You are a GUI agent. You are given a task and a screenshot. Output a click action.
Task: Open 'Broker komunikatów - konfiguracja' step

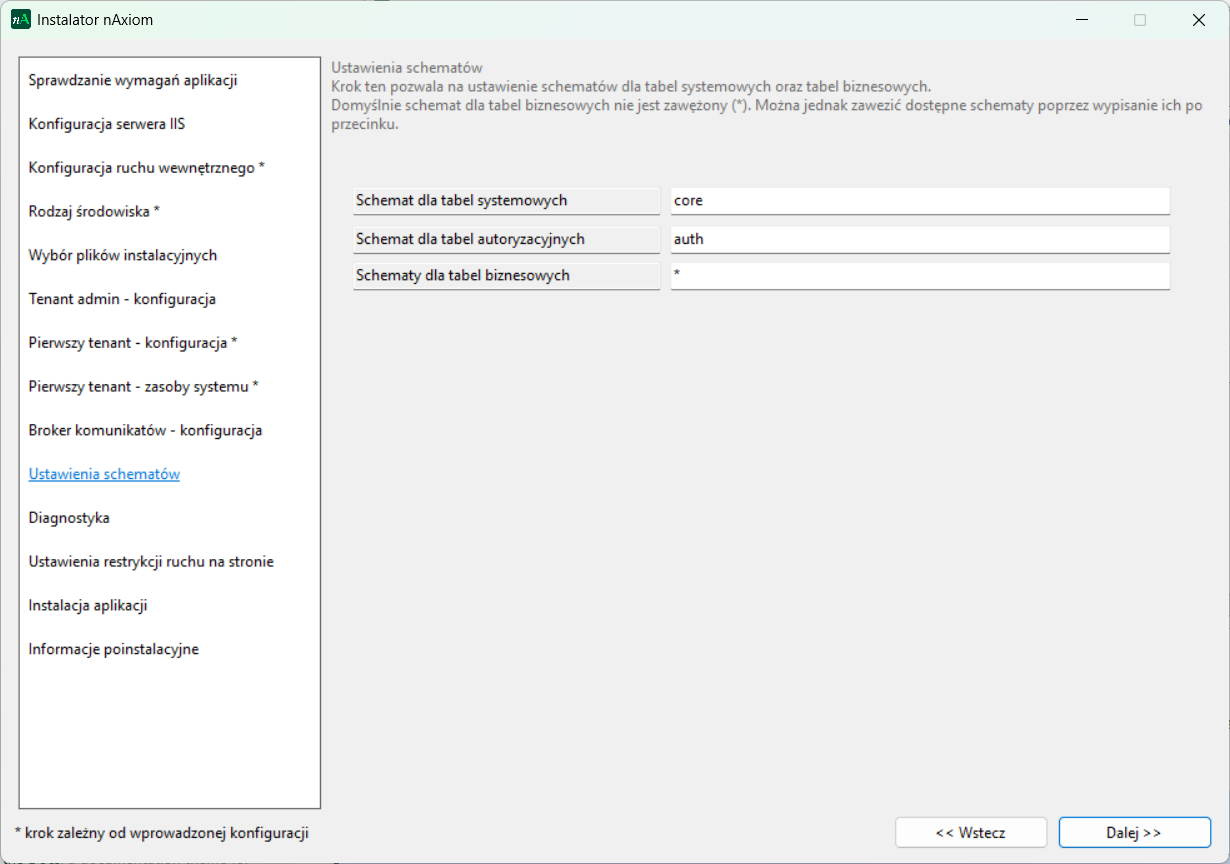click(145, 431)
